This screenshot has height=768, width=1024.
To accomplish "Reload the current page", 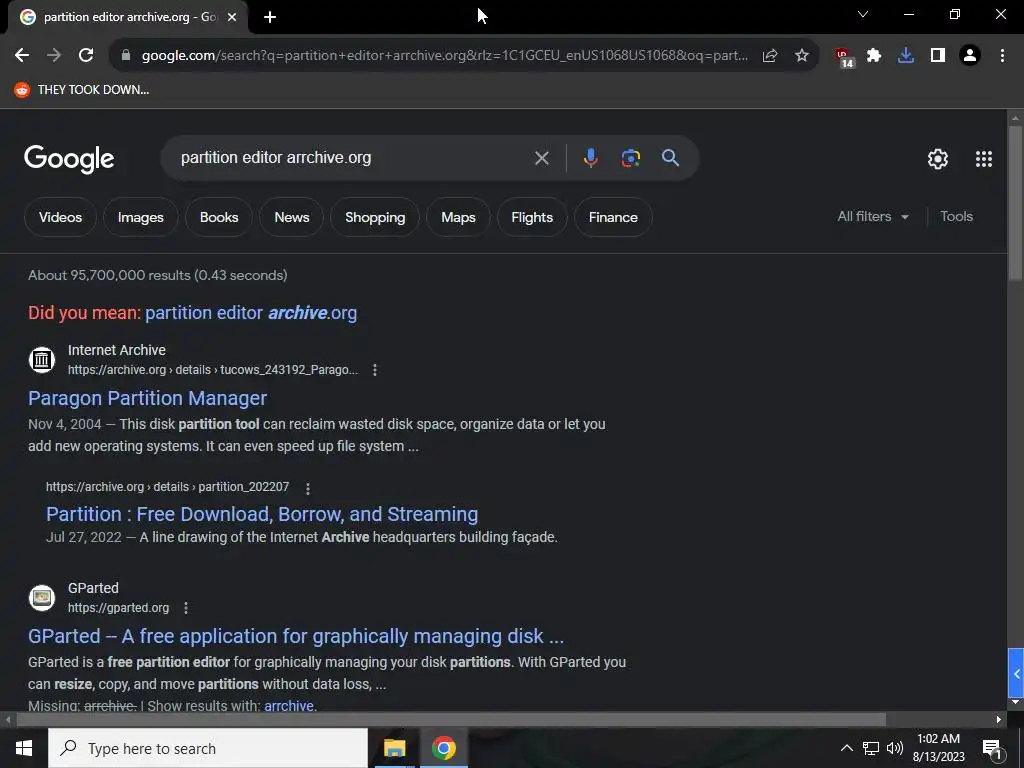I will [86, 56].
